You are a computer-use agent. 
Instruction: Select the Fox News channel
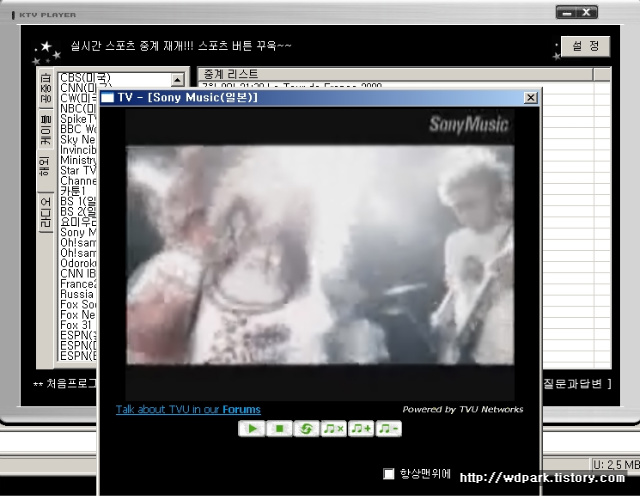point(78,315)
